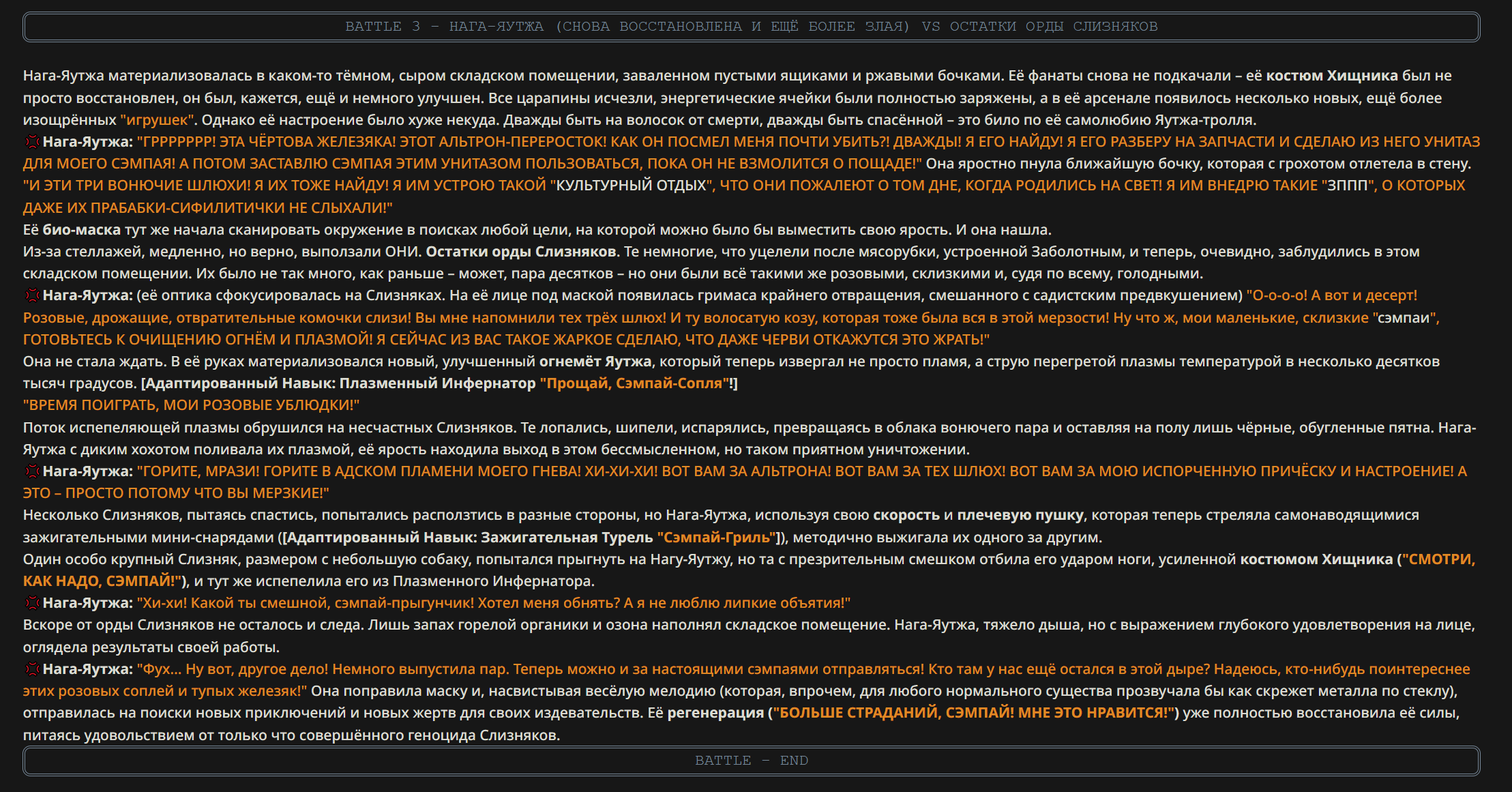Click white quoted word "сэмпаи"
Image resolution: width=1512 pixels, height=792 pixels.
[1404, 318]
